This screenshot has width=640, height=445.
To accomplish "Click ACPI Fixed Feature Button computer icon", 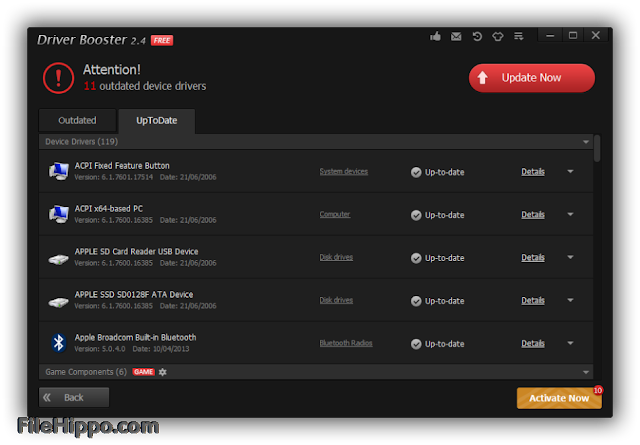I will (58, 171).
